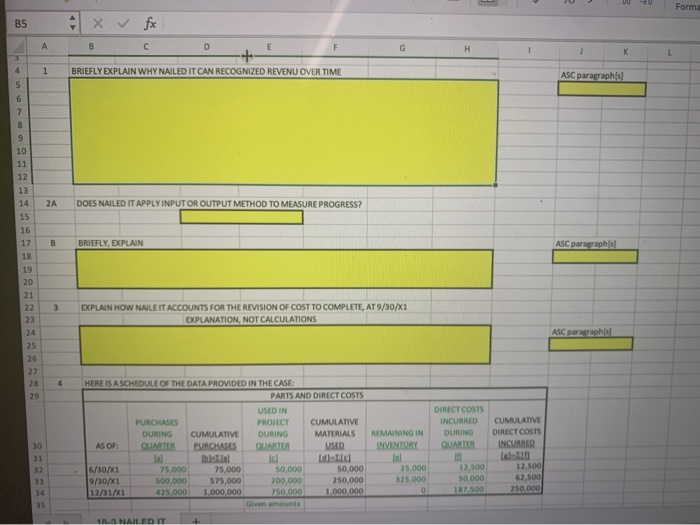Image resolution: width=700 pixels, height=525 pixels.
Task: Click 'EXPLAIN HOW NAILE IT ACCOUNTS FOR THE REVISION' cell
Action: (x=244, y=307)
